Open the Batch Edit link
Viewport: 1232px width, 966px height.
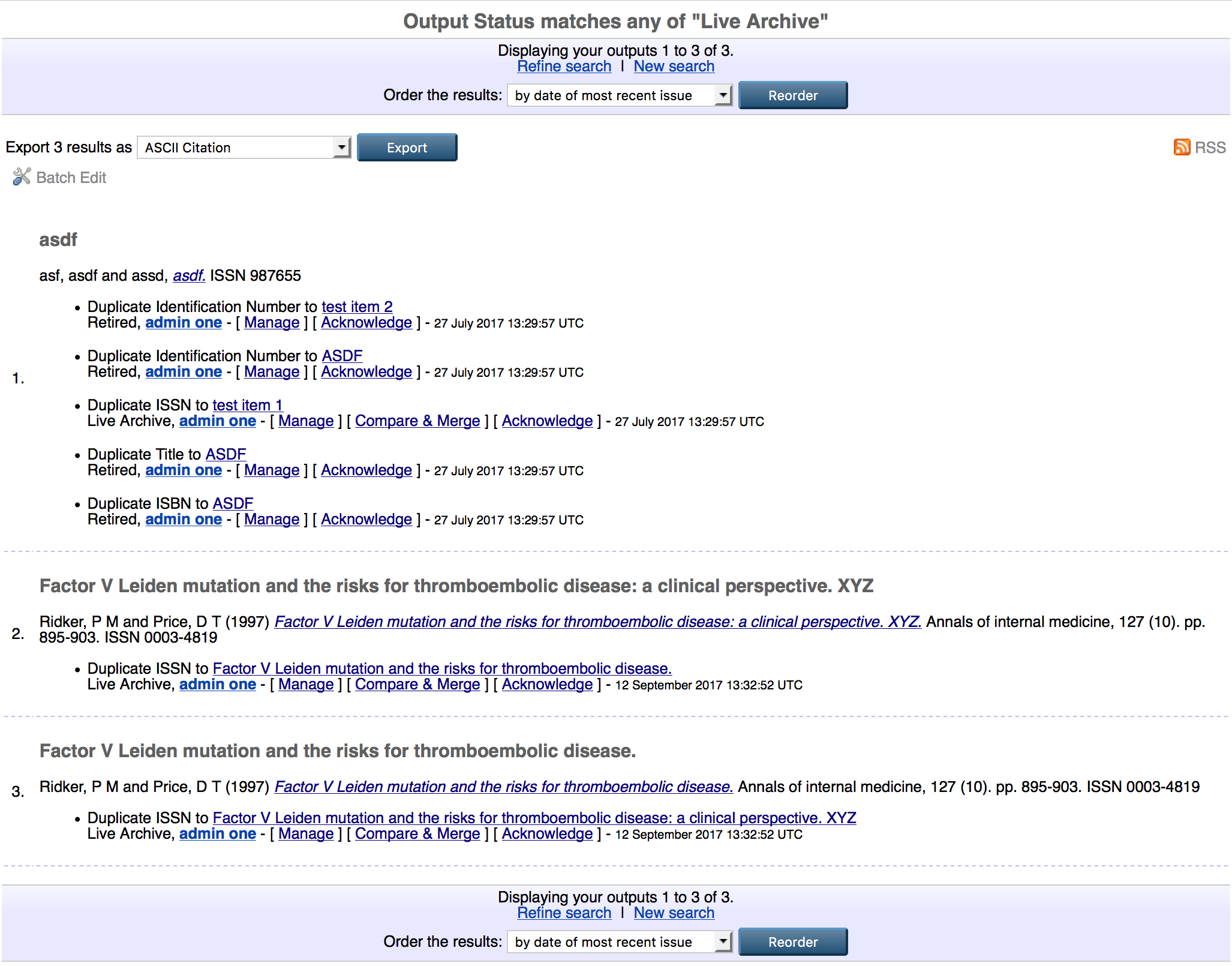pos(71,178)
